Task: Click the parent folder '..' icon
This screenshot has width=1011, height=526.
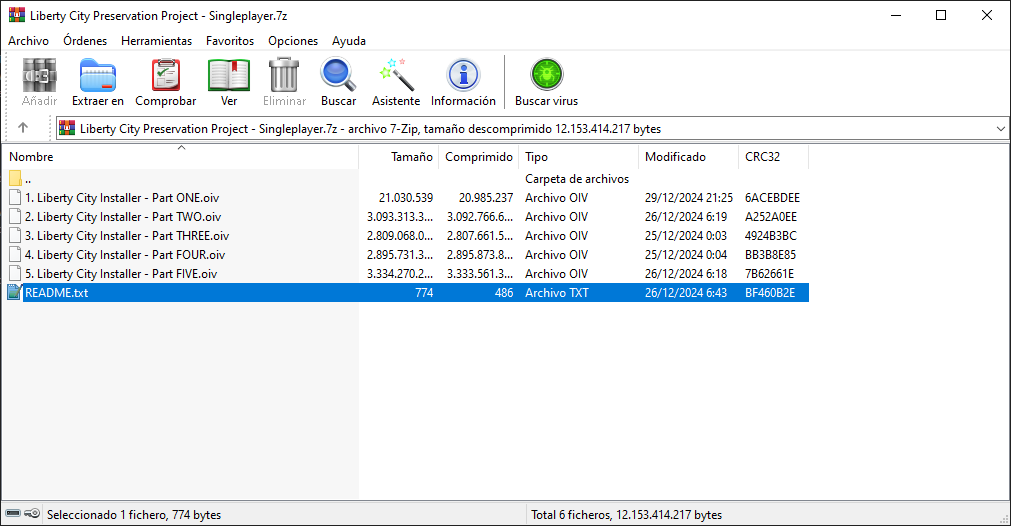Action: click(15, 179)
